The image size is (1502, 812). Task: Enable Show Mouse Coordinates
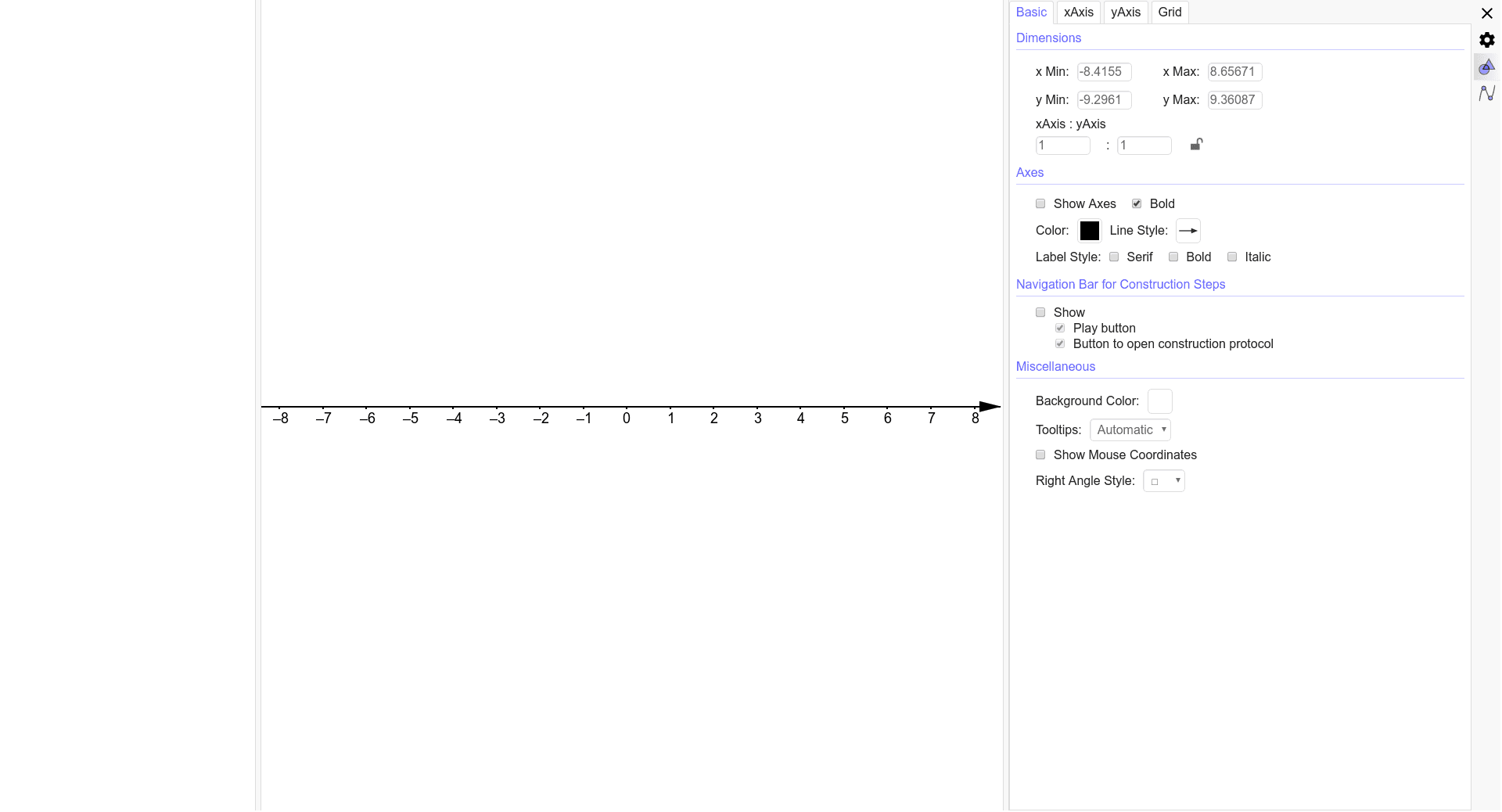1040,455
